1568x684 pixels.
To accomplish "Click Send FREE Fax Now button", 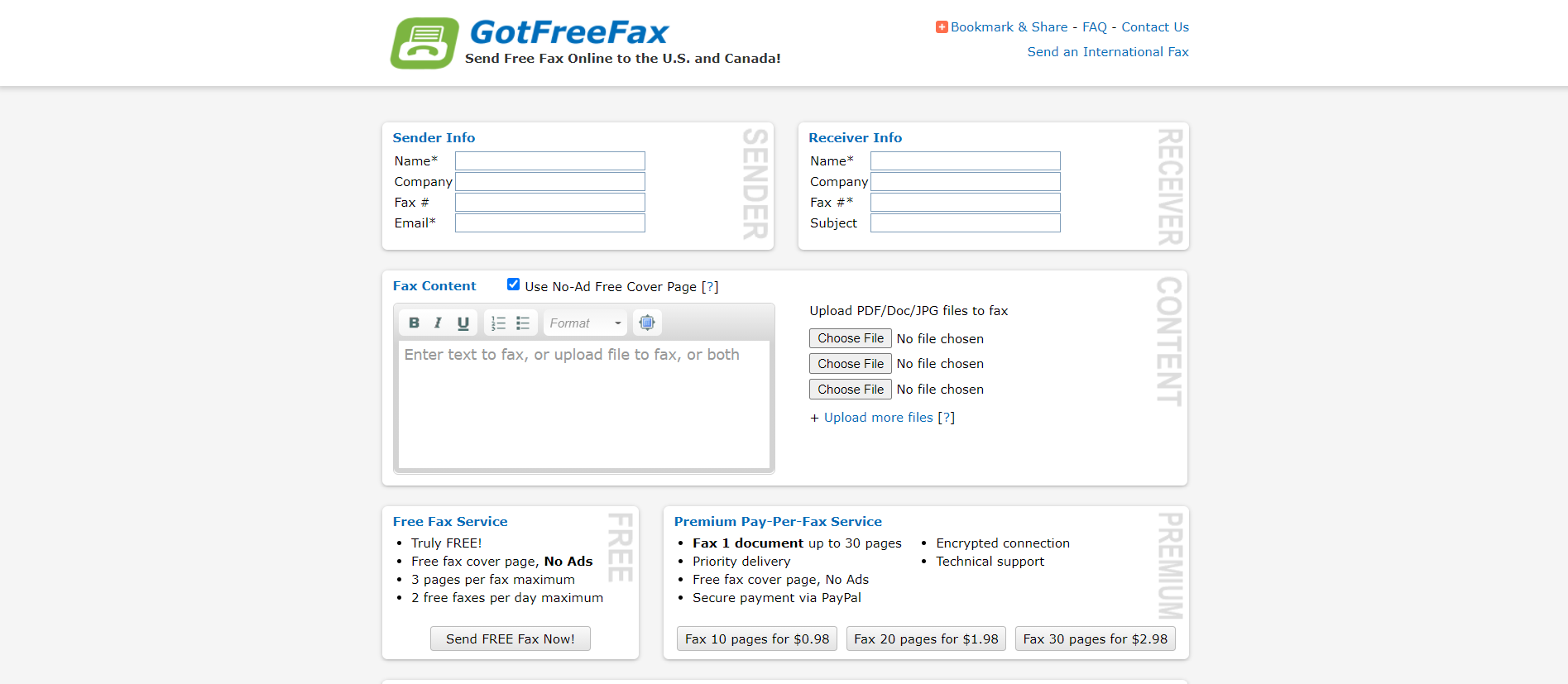I will point(511,639).
